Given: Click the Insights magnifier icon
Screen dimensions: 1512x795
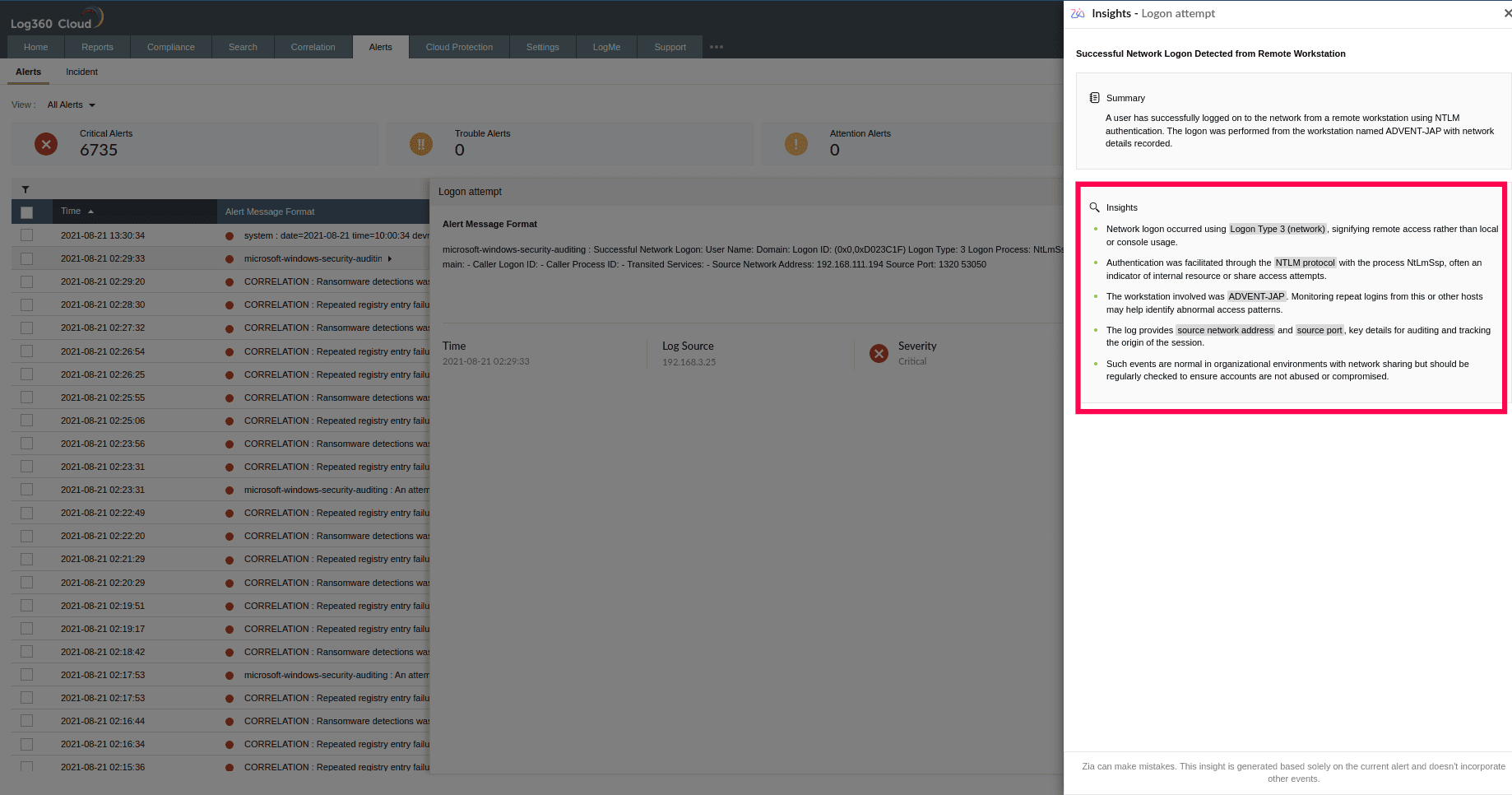Looking at the screenshot, I should [x=1094, y=207].
